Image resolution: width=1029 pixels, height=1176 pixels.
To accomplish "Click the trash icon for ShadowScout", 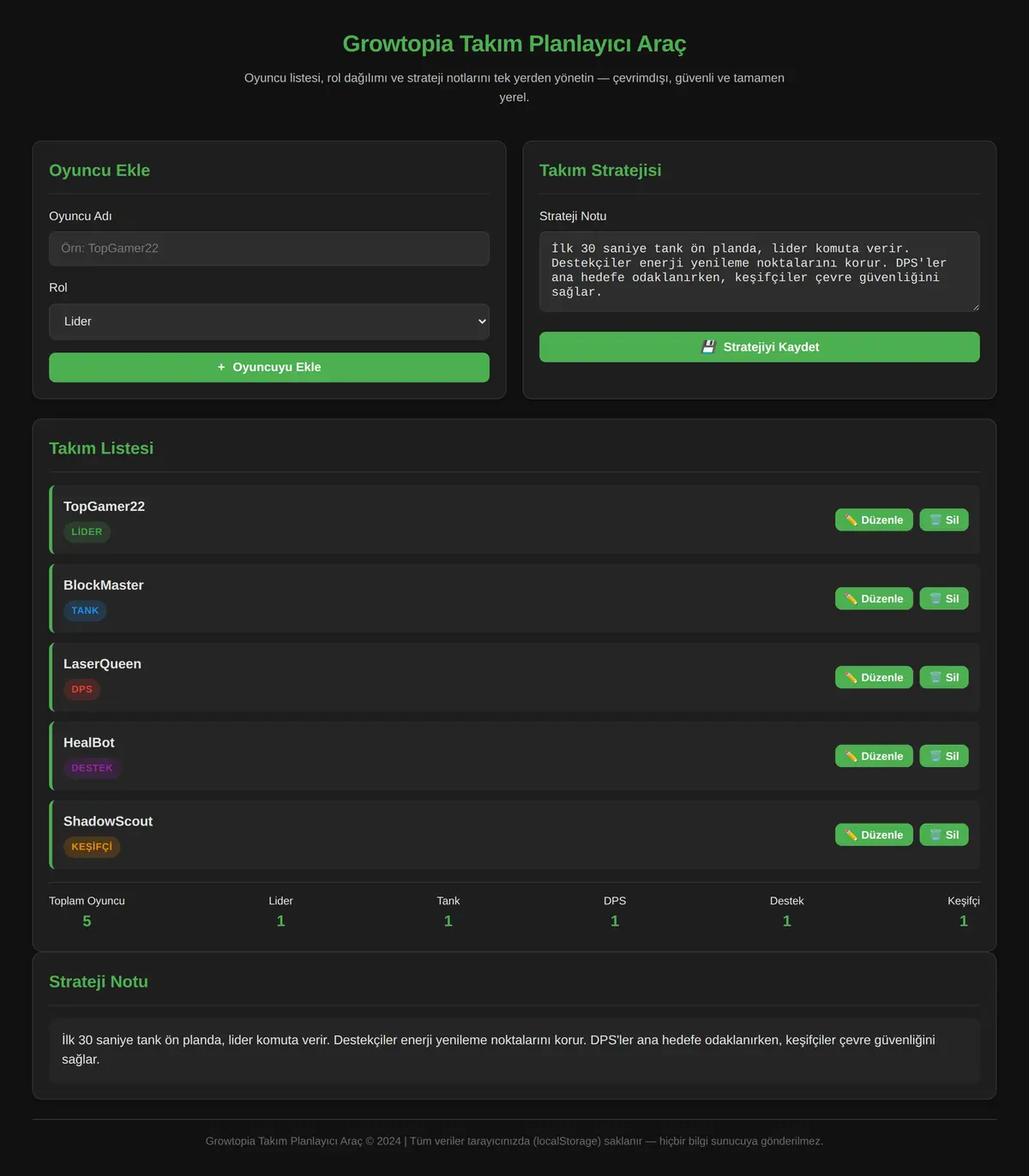I will (x=936, y=836).
